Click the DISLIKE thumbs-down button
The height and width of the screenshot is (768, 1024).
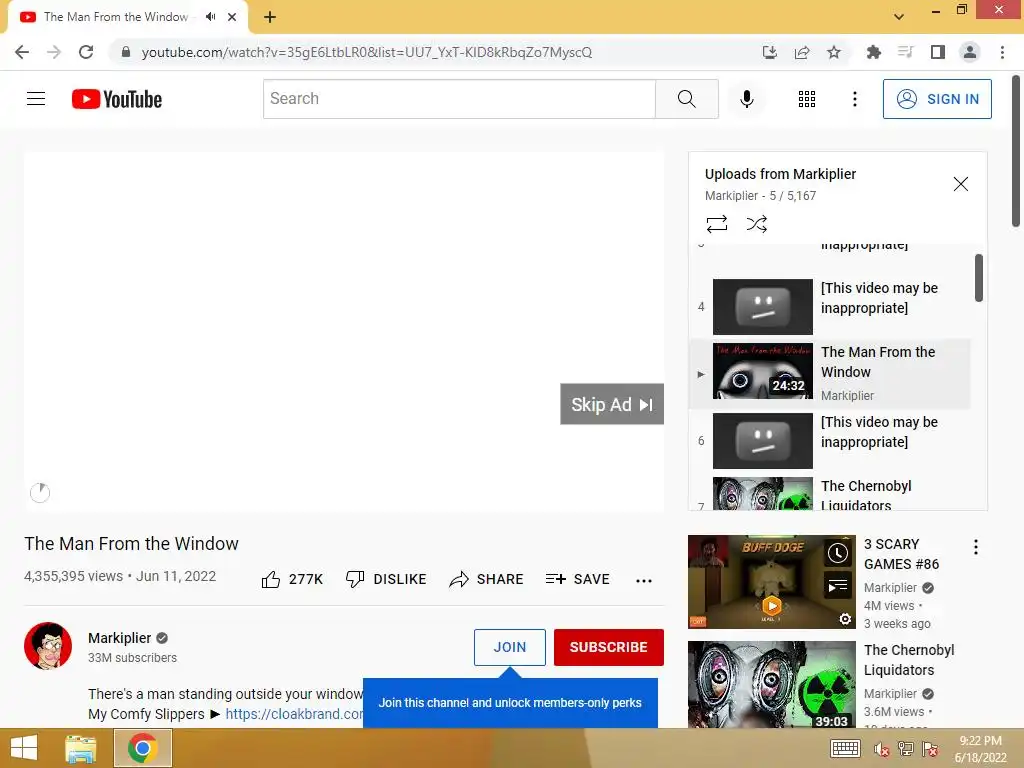pyautogui.click(x=386, y=579)
